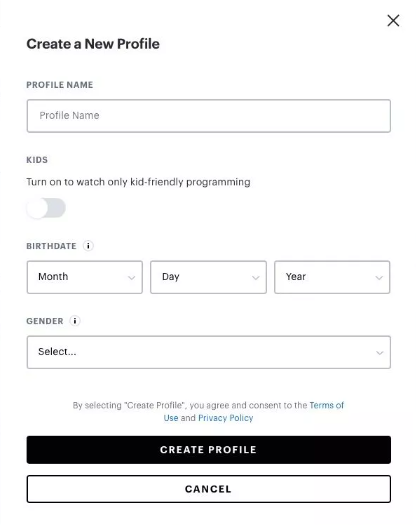Viewport: 416px width, 525px height.
Task: Expand the Gender Select dropdown
Action: coord(209,352)
